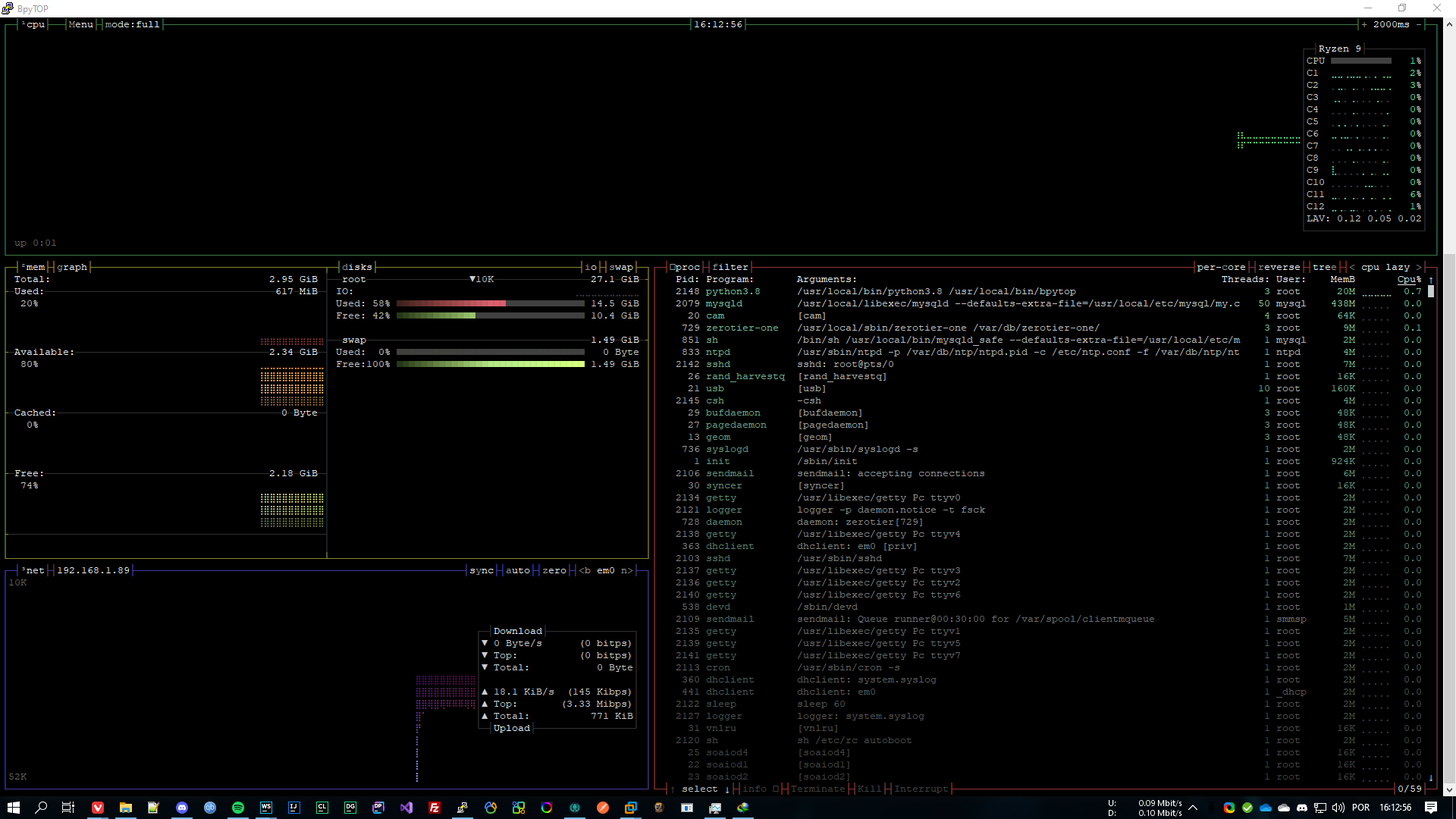
Task: Click the Cpu% column header
Action: click(x=1409, y=279)
